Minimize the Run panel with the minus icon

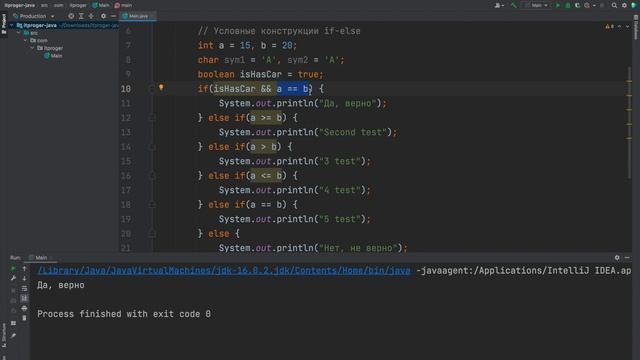click(627, 258)
